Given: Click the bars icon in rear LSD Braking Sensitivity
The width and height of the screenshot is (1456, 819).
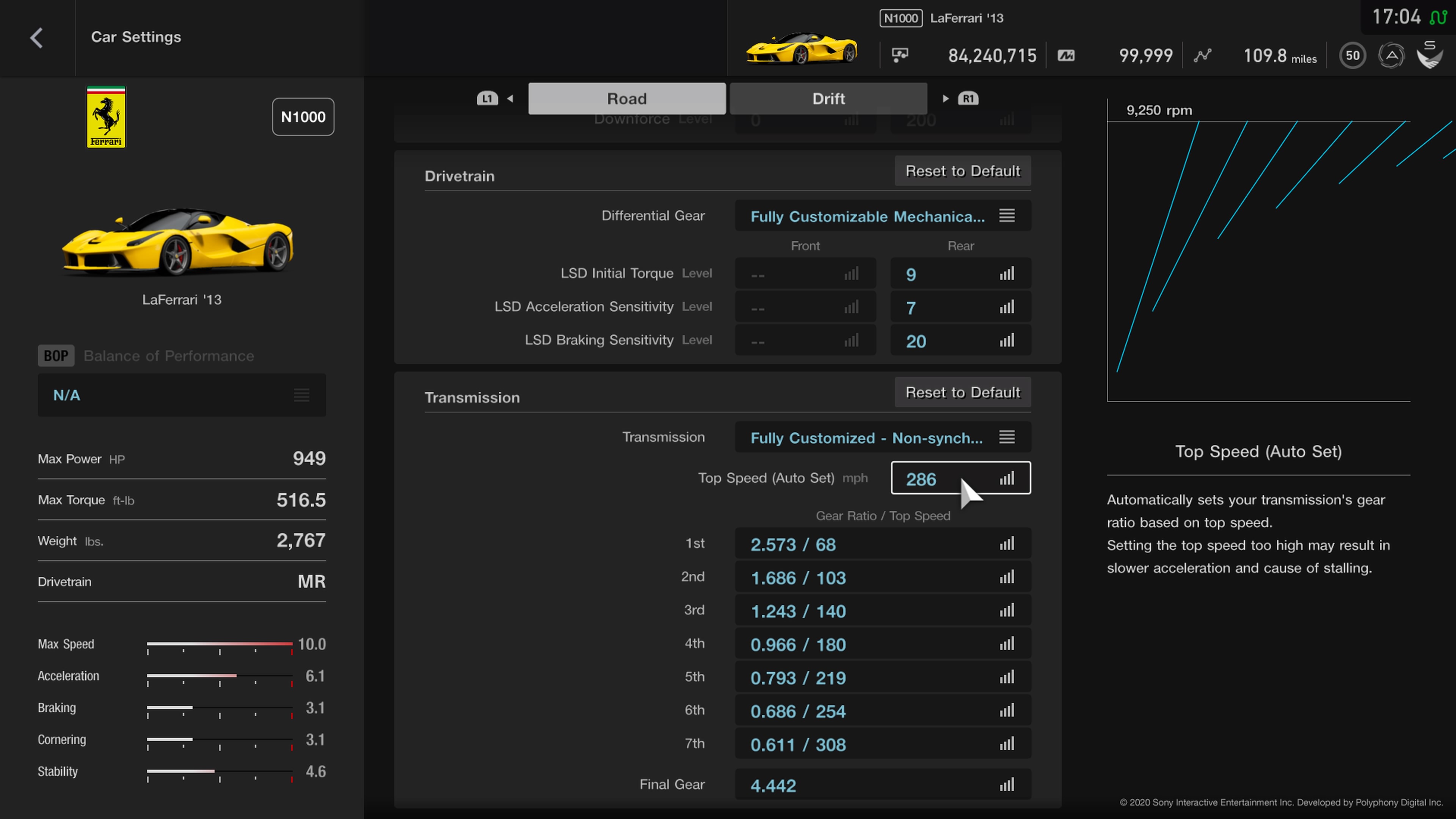Looking at the screenshot, I should pyautogui.click(x=1007, y=340).
